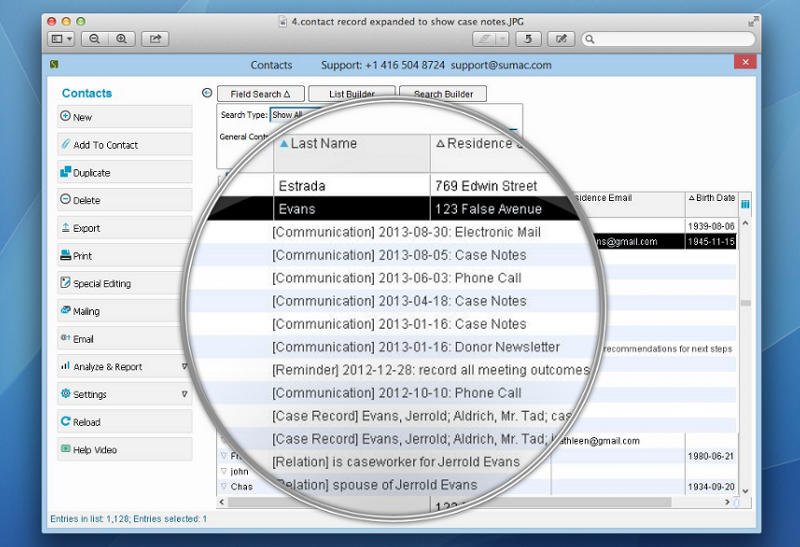Click Add To Contact paperclip button
This screenshot has height=547, width=800.
click(124, 145)
